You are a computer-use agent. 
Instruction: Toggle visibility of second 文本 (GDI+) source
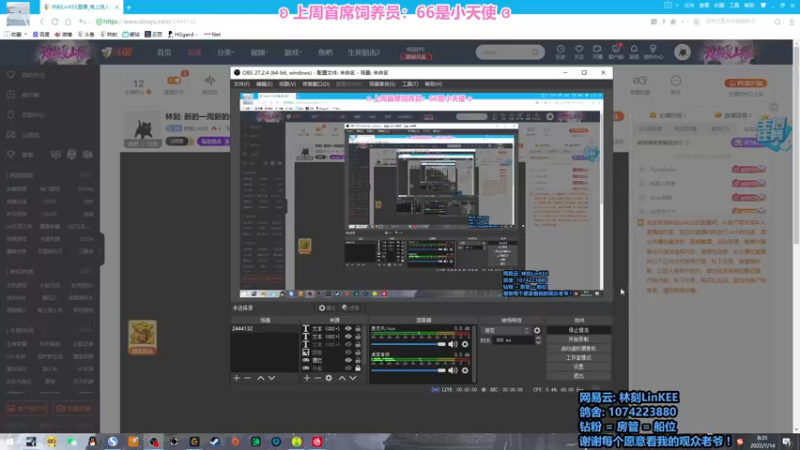[x=348, y=337]
